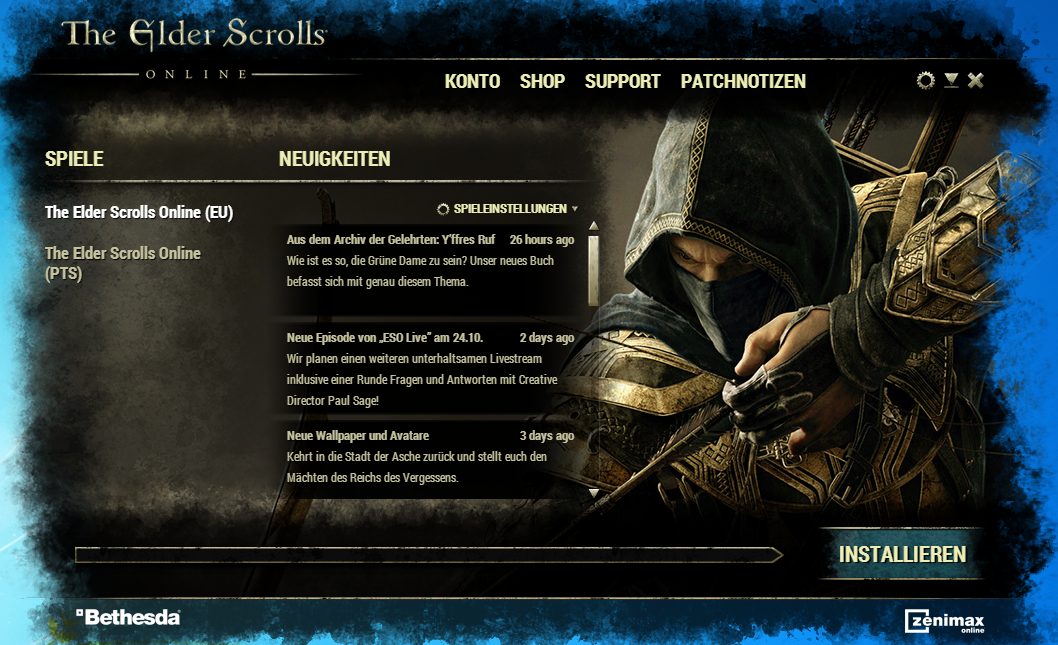Open the Support page
The width and height of the screenshot is (1058, 645).
click(622, 82)
